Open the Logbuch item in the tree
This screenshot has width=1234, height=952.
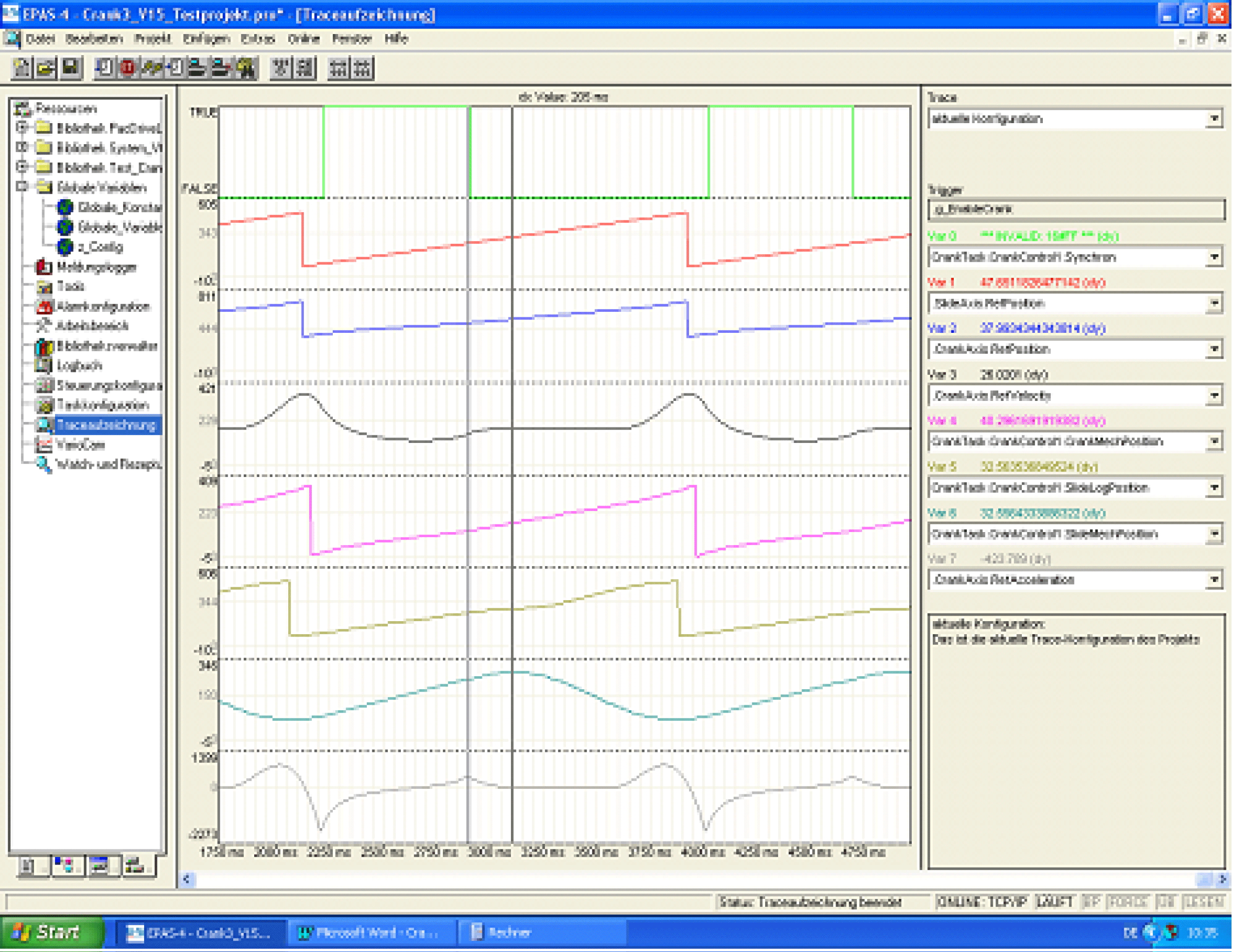[79, 366]
